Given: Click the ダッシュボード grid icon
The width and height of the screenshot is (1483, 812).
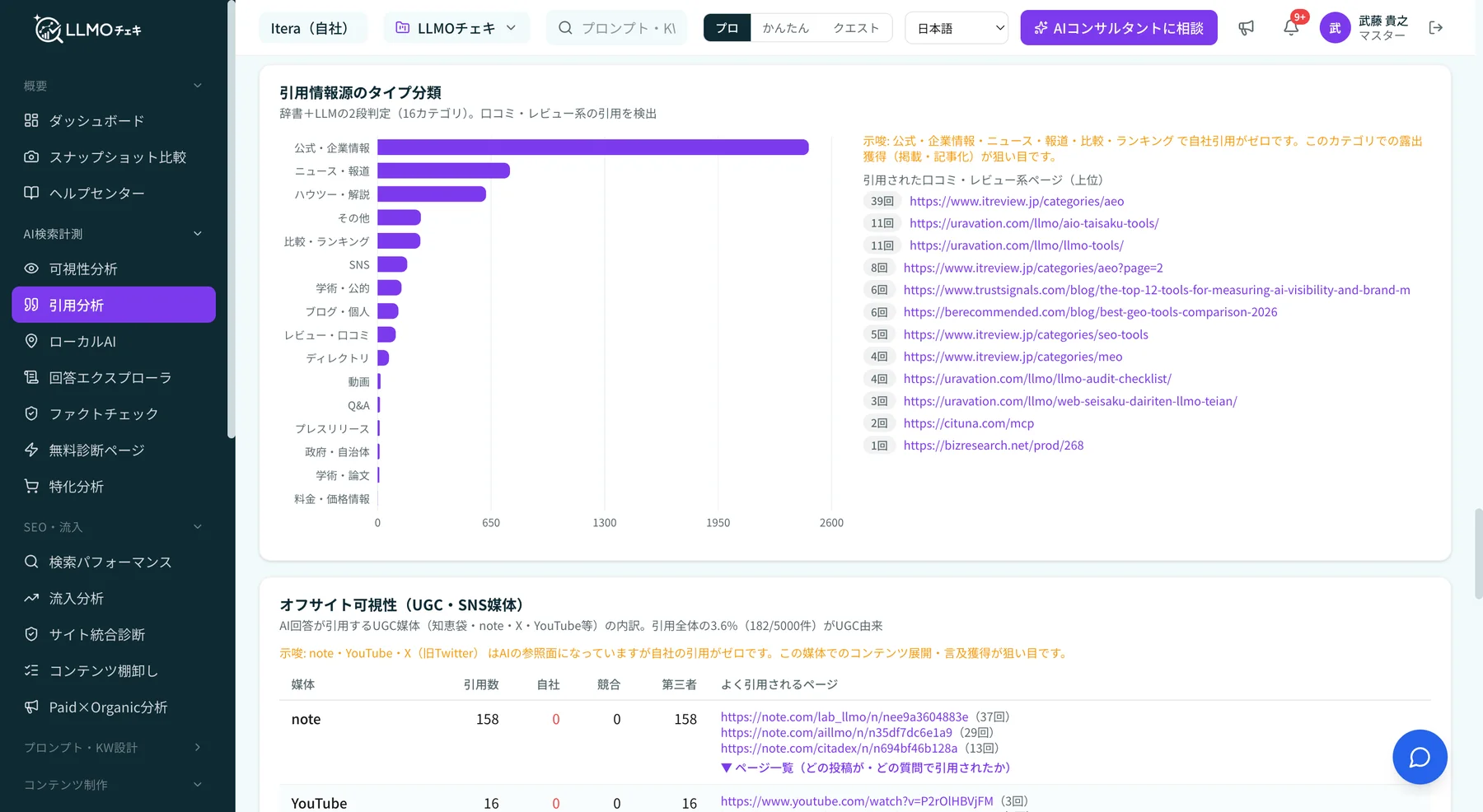Looking at the screenshot, I should point(31,120).
